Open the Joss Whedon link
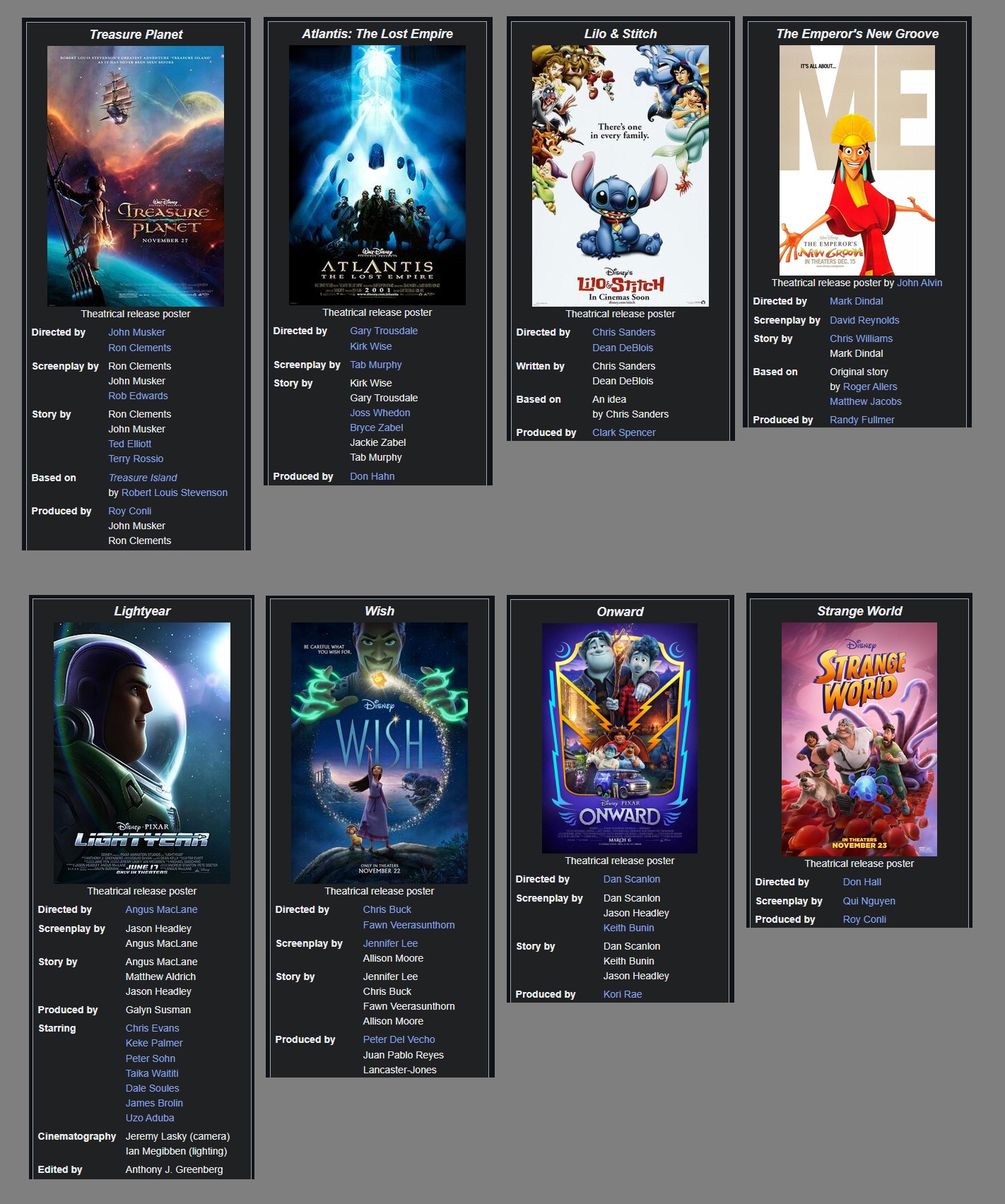This screenshot has width=1005, height=1204. pos(380,413)
